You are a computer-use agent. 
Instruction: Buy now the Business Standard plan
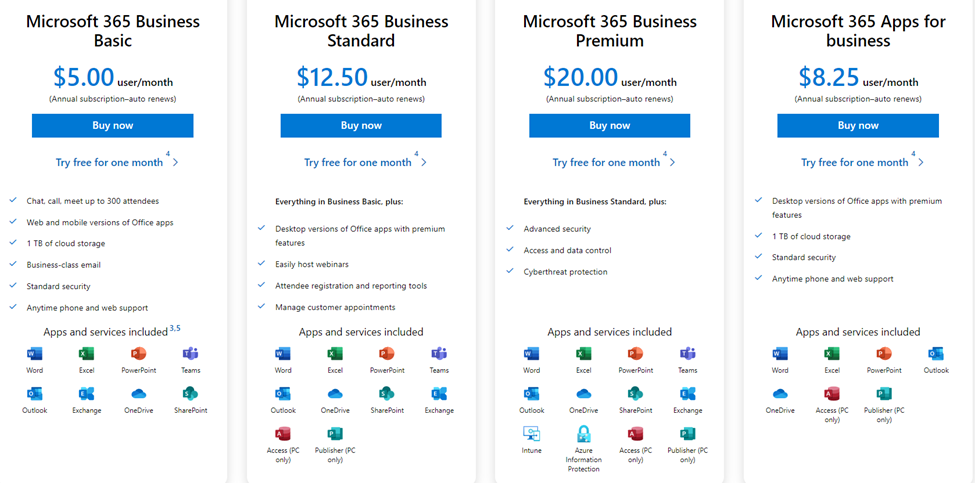[361, 126]
